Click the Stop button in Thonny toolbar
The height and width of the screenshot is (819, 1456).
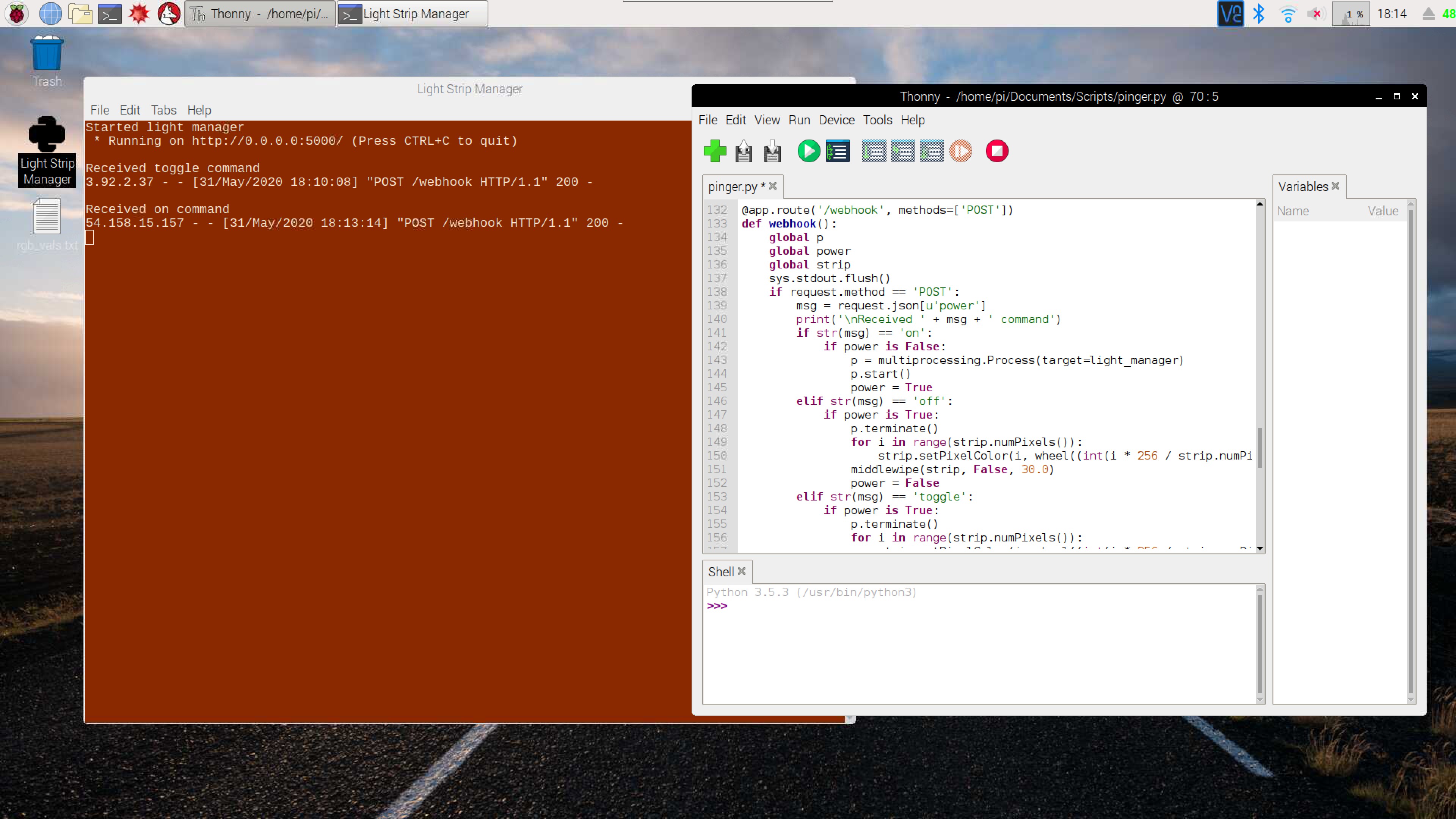click(x=997, y=151)
